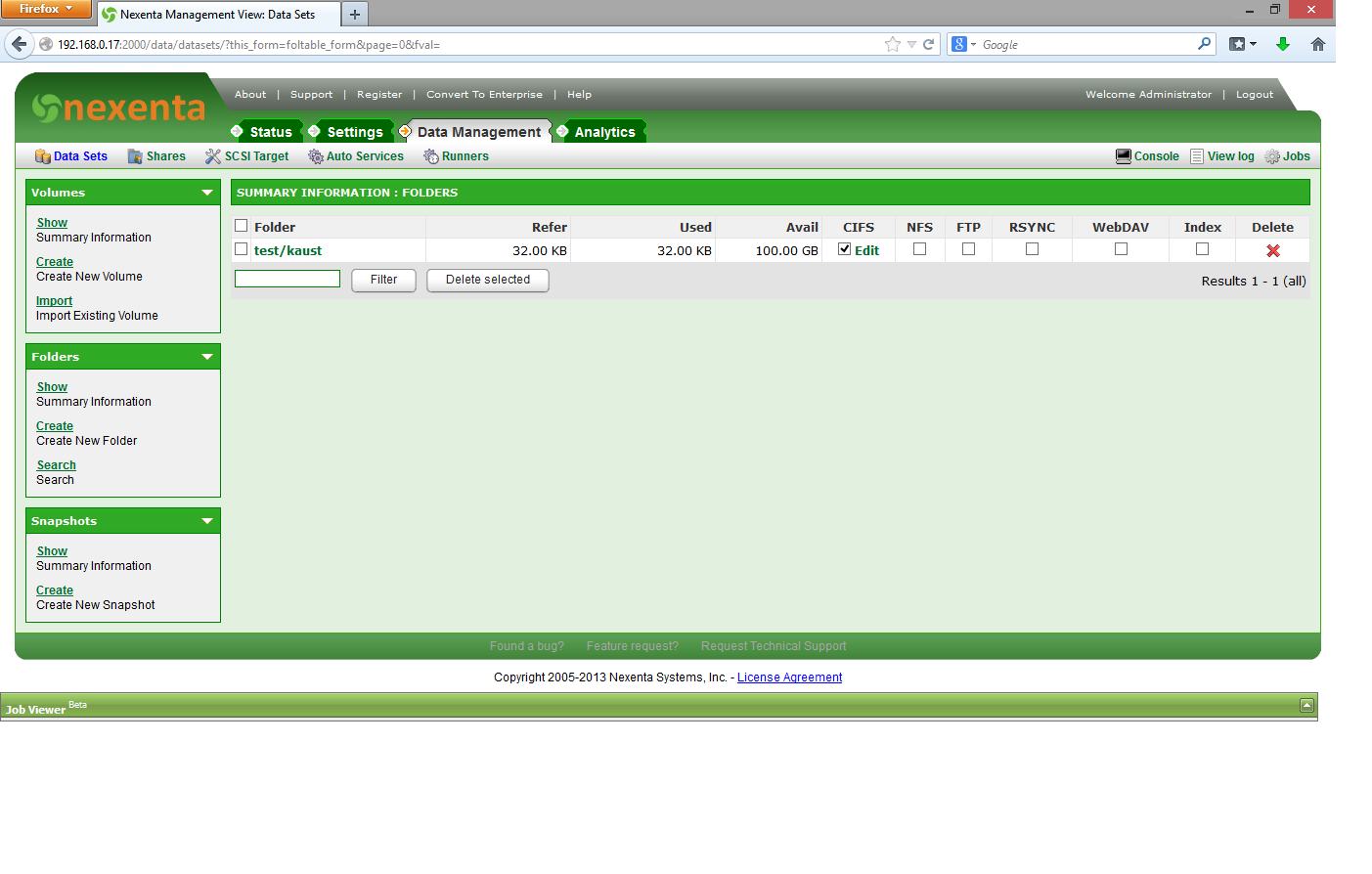Open the search engine selector dropdown

(963, 44)
